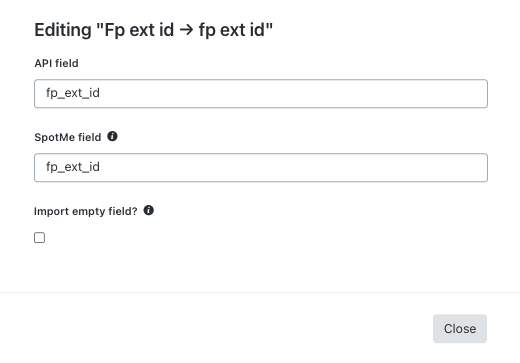
Task: Click the SpotMe field label
Action: (68, 137)
